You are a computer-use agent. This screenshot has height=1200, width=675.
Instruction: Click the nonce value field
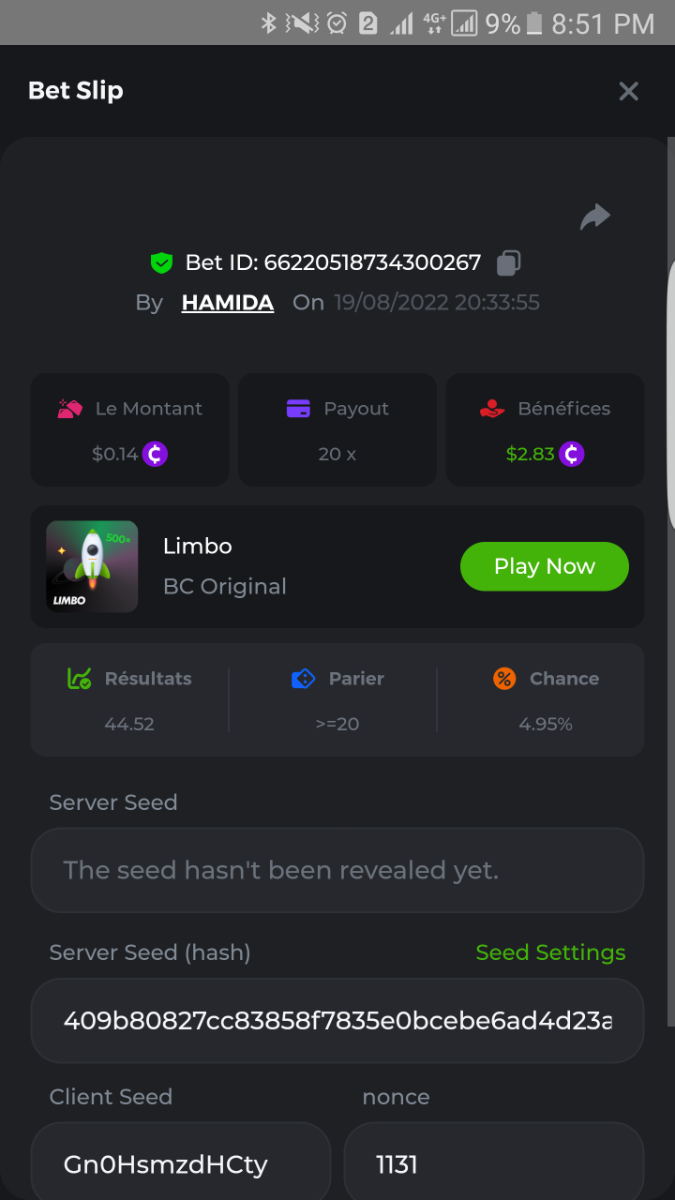coord(493,1164)
